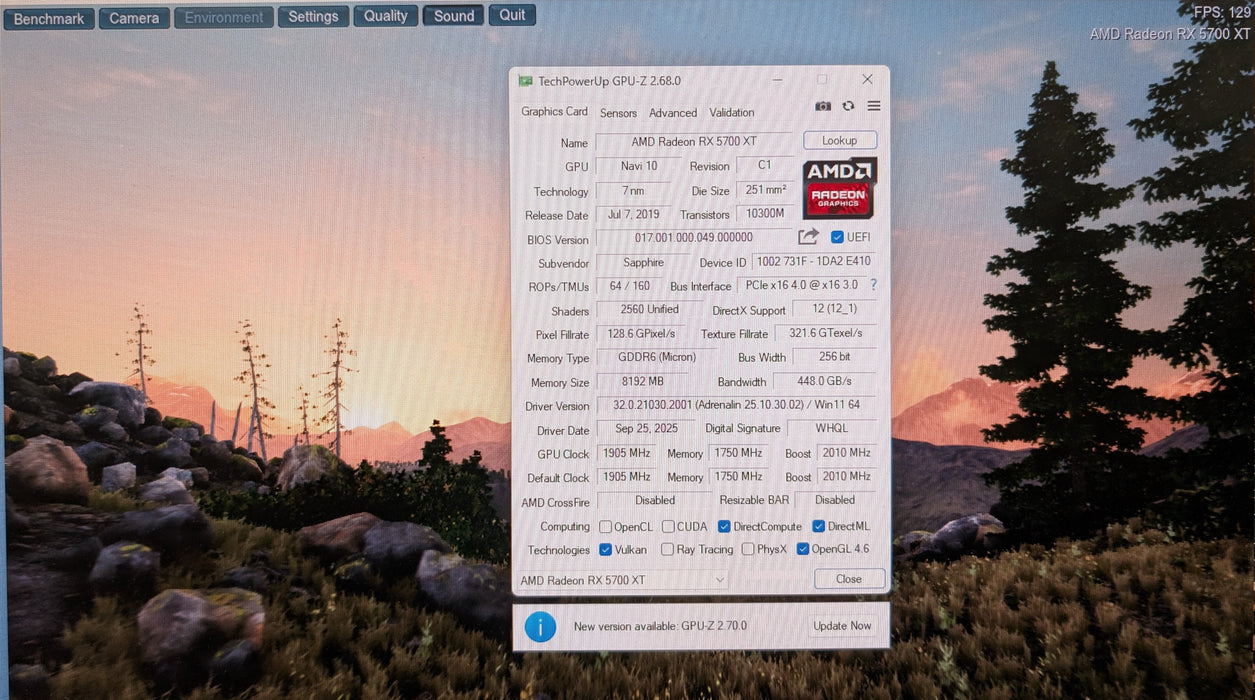Take a GPU-Z screenshot with camera icon
Image resolution: width=1255 pixels, height=700 pixels.
click(x=822, y=106)
